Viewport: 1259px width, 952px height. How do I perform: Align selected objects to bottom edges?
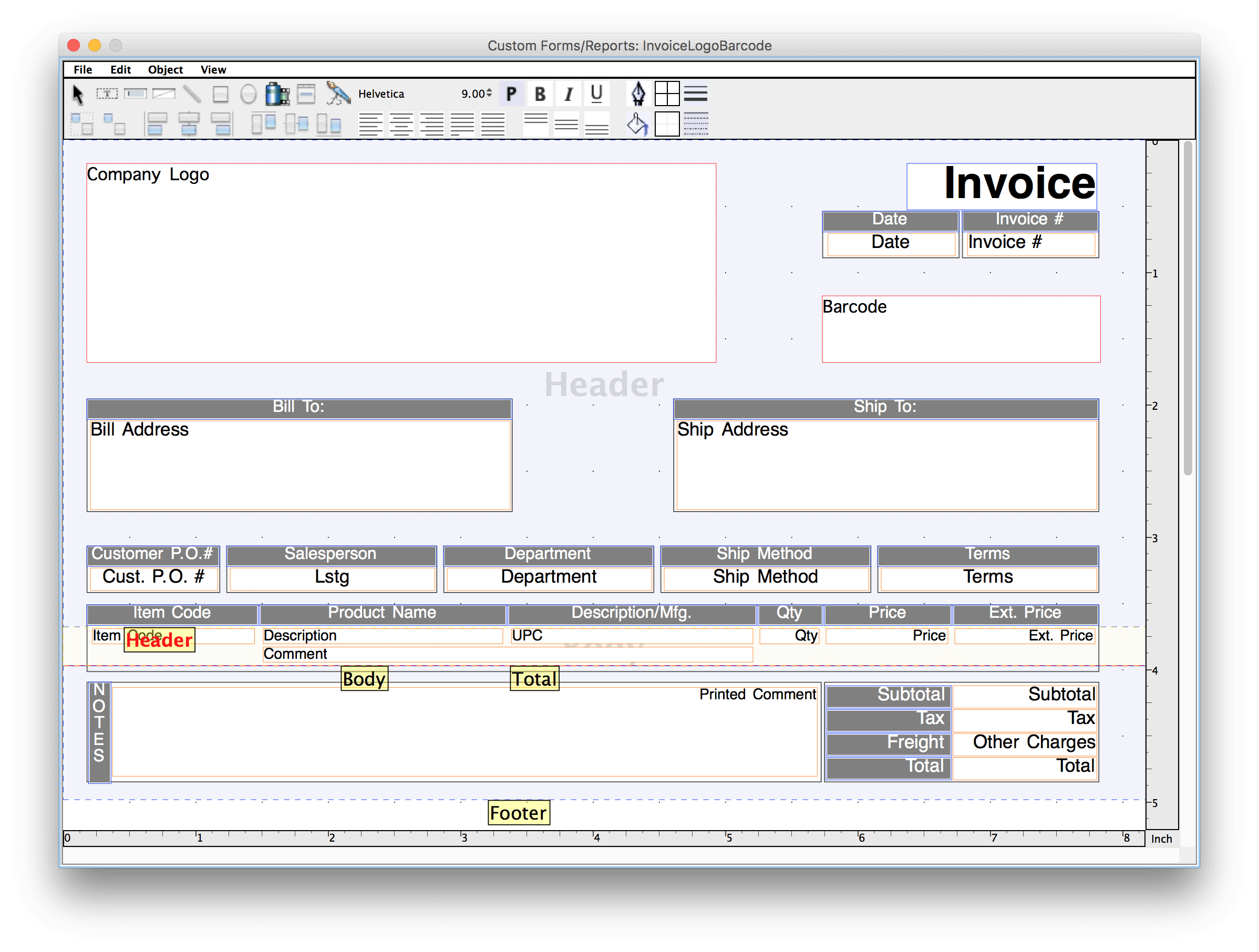point(329,124)
